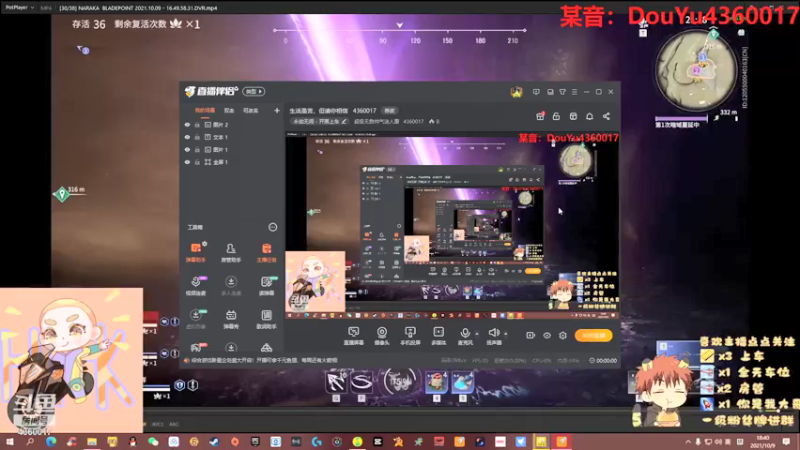The width and height of the screenshot is (800, 450).
Task: Click avatar image in companion preview
Action: (315, 282)
